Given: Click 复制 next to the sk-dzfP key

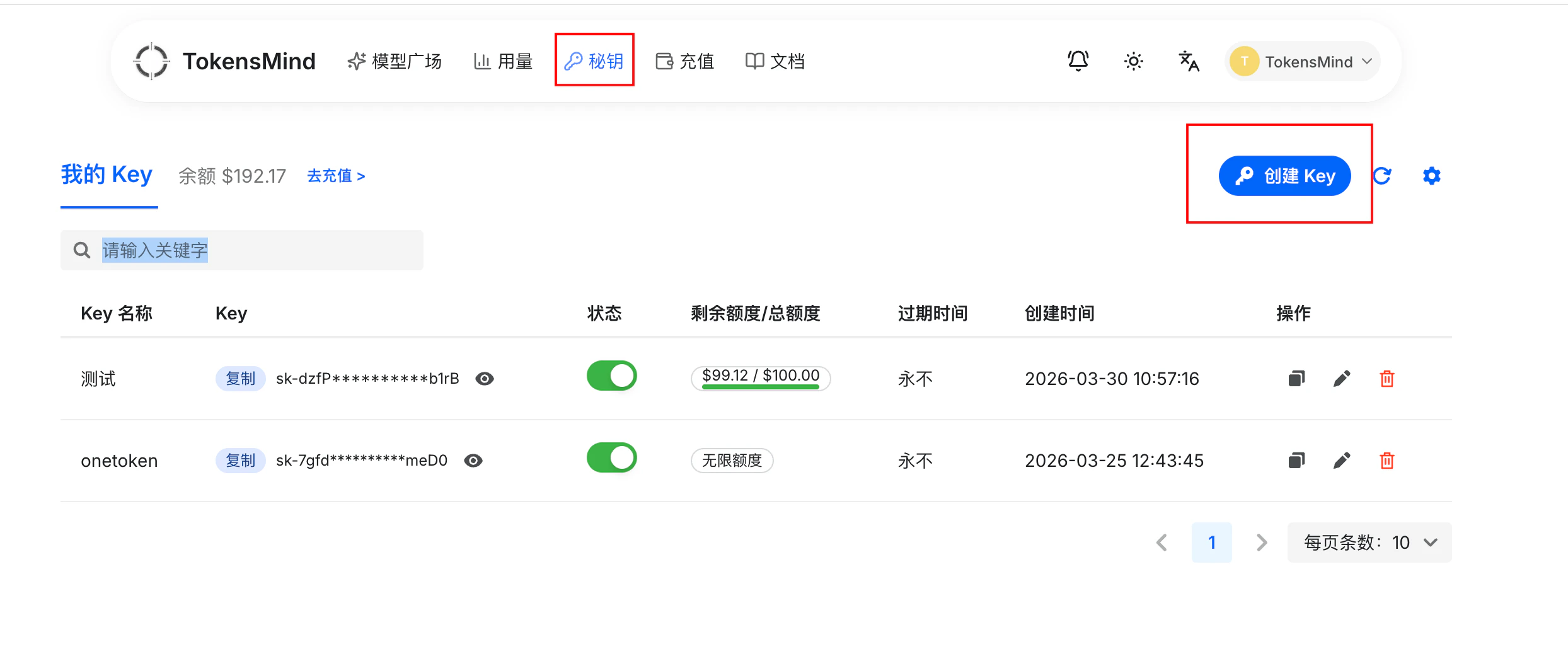Looking at the screenshot, I should click(x=240, y=379).
